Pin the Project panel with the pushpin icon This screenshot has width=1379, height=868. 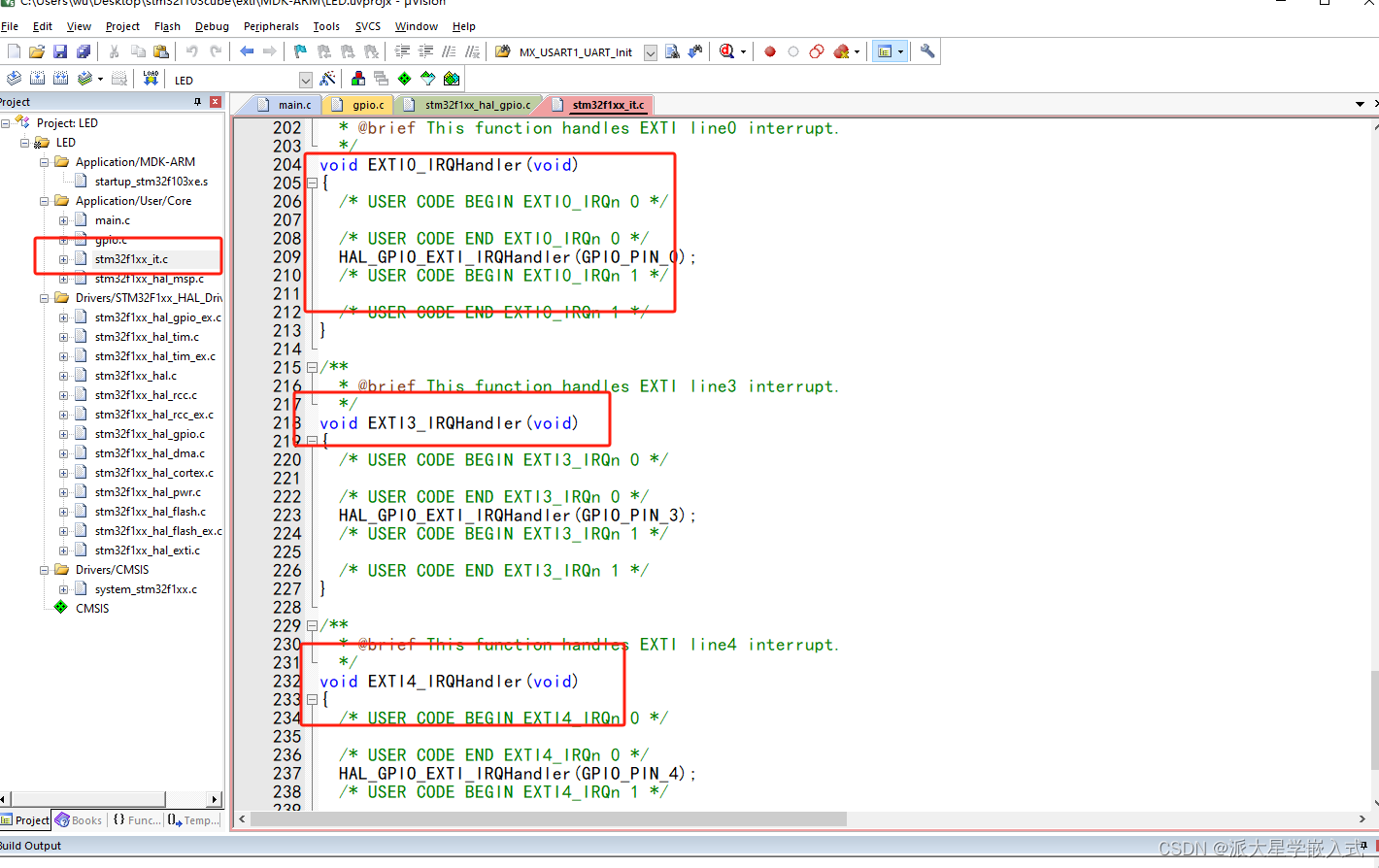197,102
